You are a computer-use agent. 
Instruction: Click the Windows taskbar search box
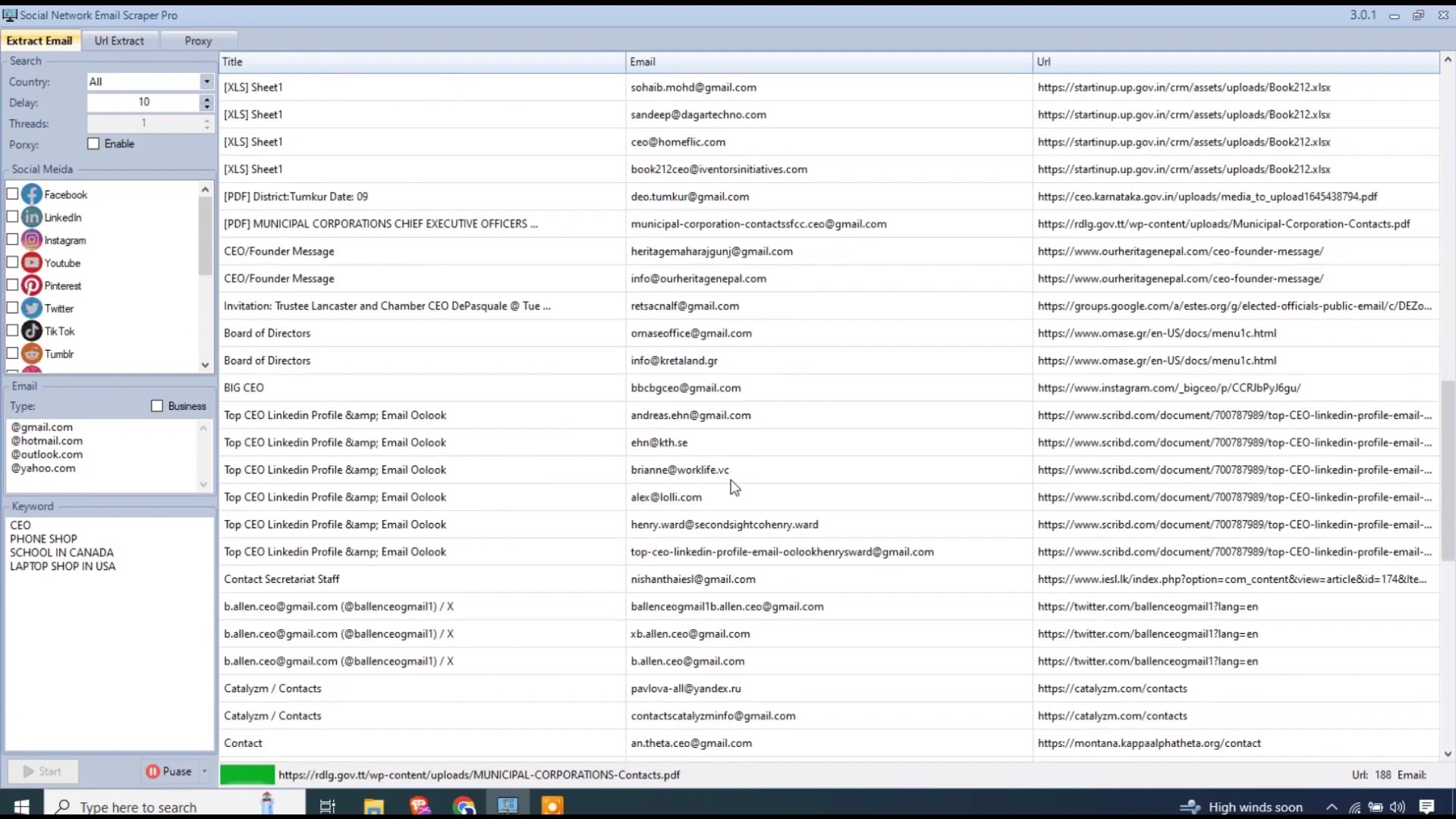click(175, 806)
